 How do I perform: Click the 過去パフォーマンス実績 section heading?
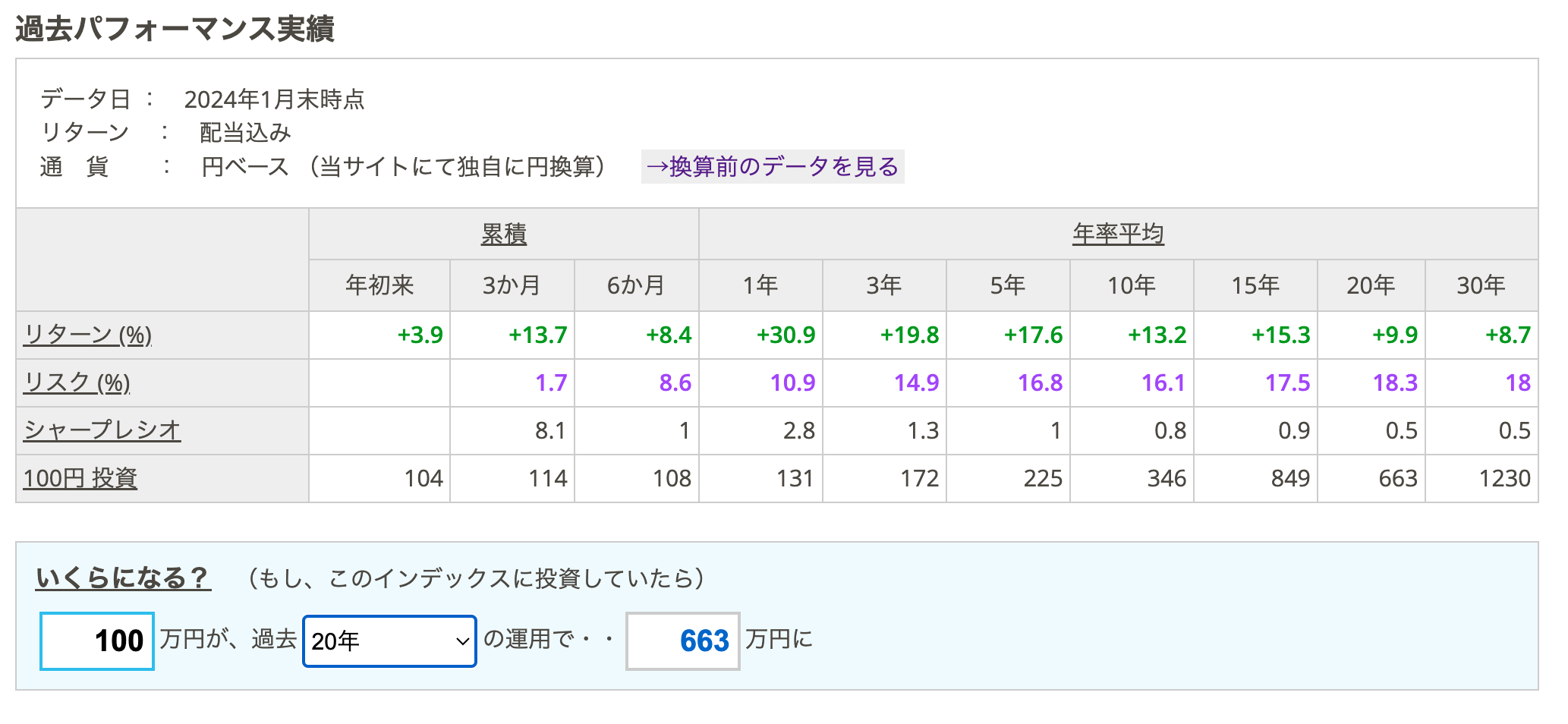pyautogui.click(x=175, y=29)
